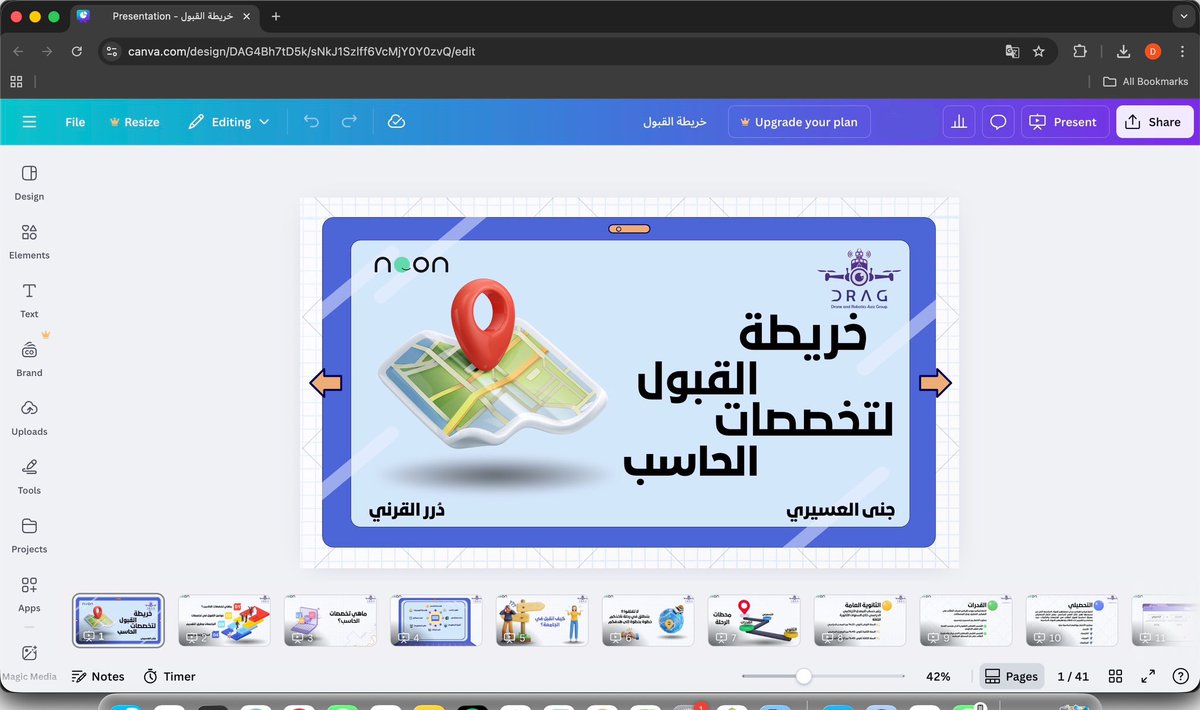Adjust the zoom slider at the bottom

click(803, 676)
